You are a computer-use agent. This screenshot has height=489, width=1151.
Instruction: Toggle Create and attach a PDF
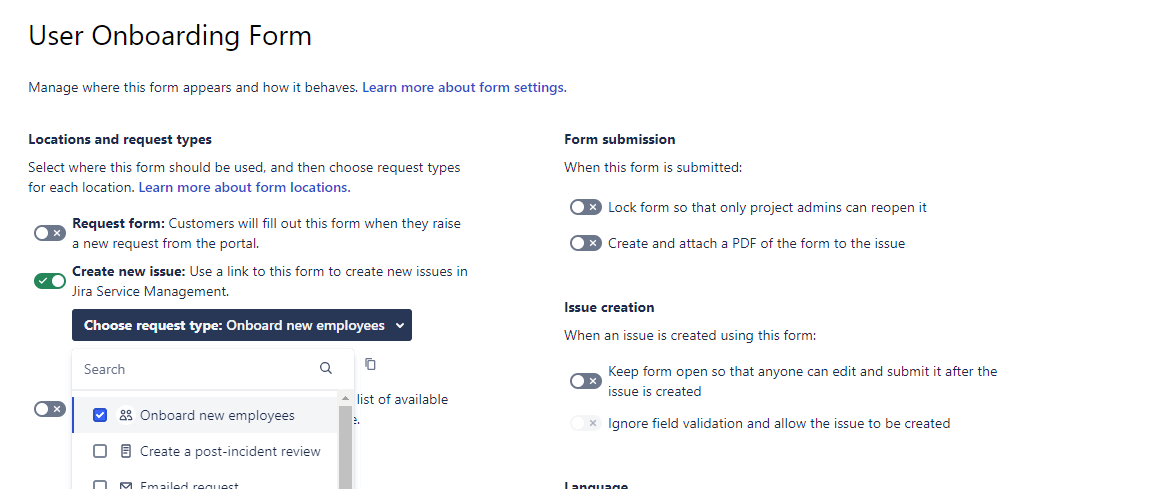pyautogui.click(x=585, y=243)
